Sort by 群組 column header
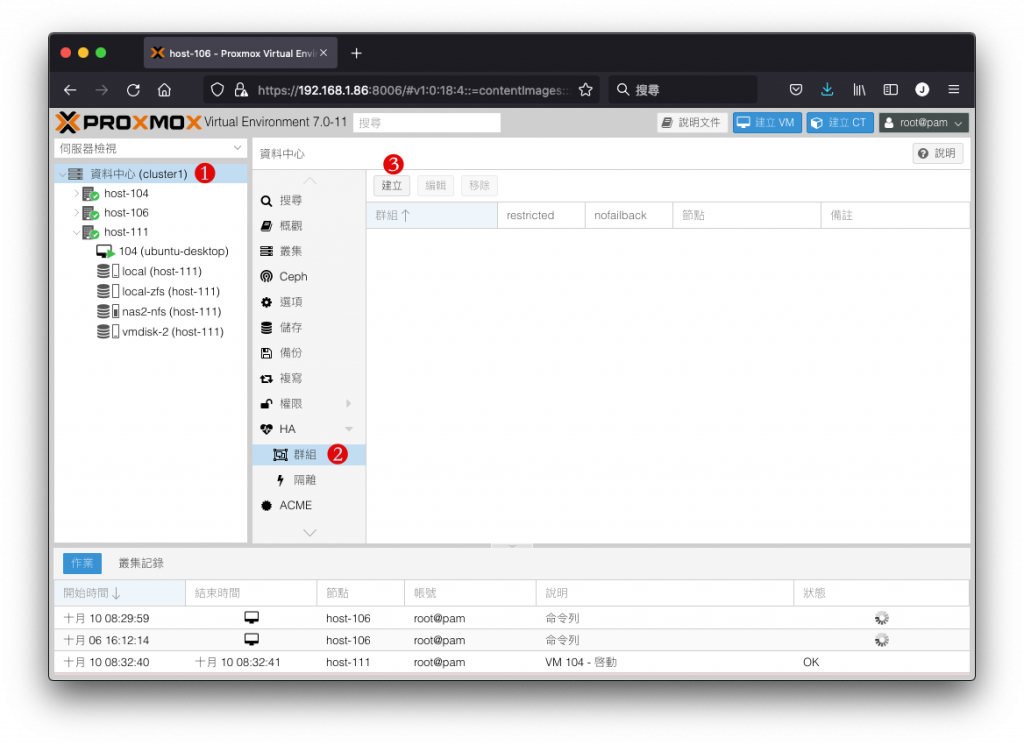Screen dimensions: 1024x745 coord(432,215)
